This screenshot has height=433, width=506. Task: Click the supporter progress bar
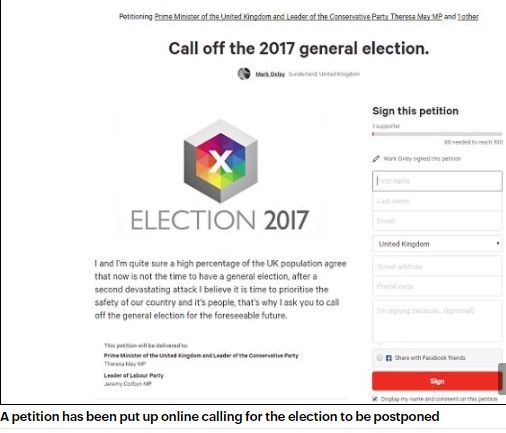tap(437, 134)
